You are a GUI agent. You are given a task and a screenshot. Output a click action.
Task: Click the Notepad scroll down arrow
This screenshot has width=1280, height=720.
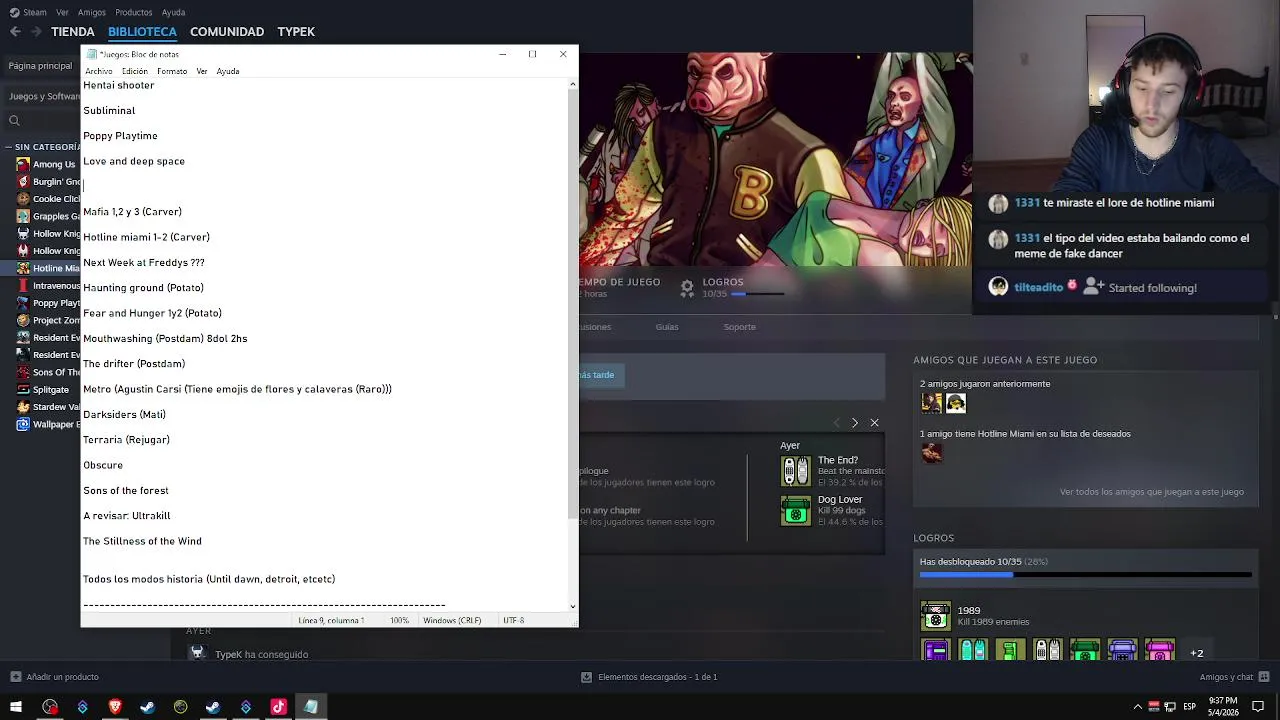click(573, 606)
